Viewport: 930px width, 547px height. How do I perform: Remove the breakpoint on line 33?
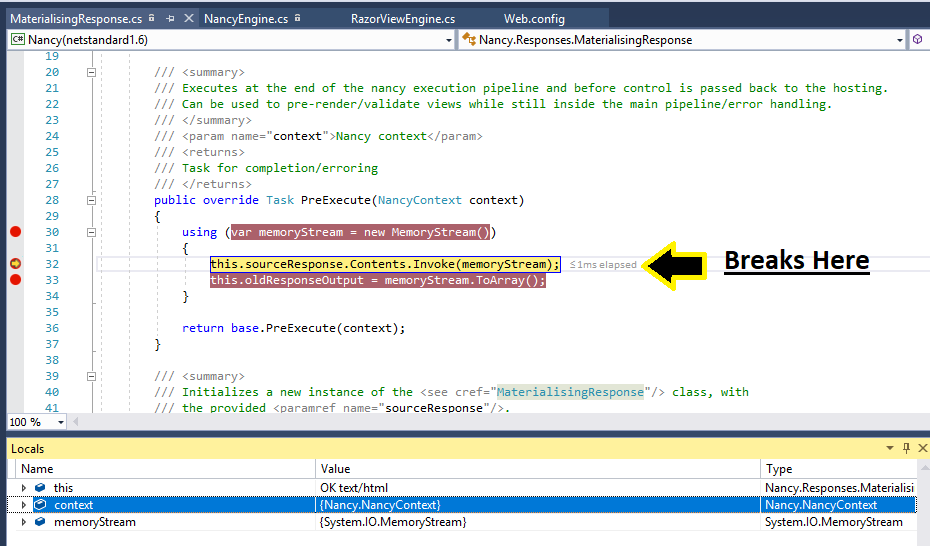coord(16,280)
